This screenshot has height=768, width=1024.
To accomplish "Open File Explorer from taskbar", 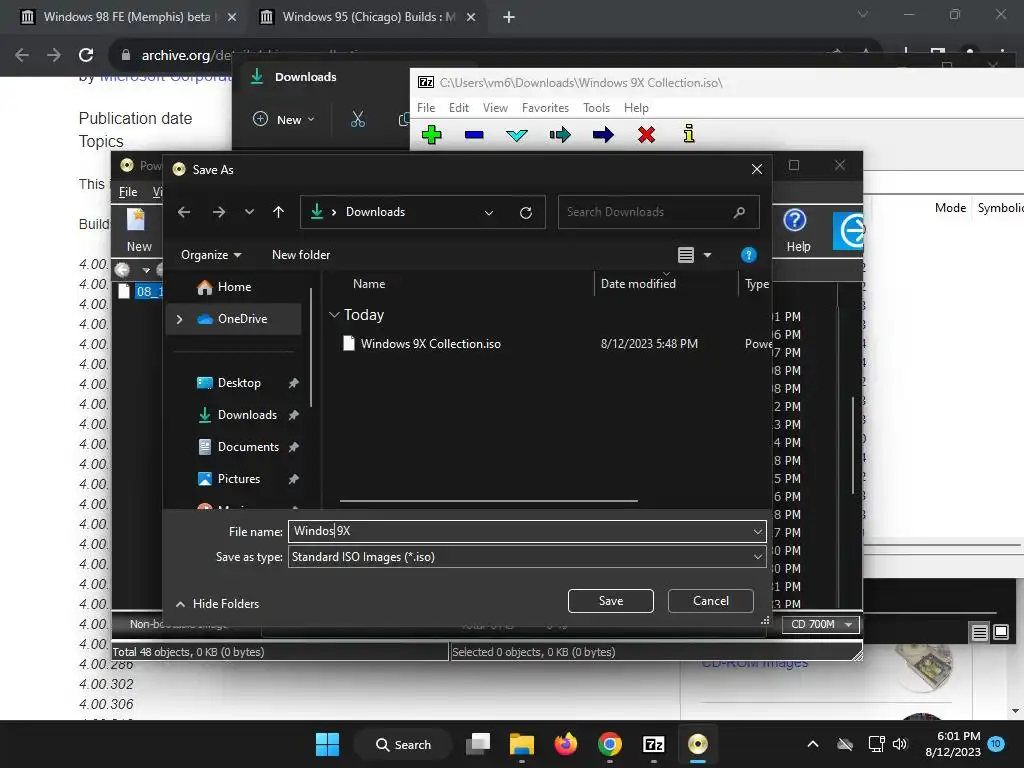I will click(521, 744).
